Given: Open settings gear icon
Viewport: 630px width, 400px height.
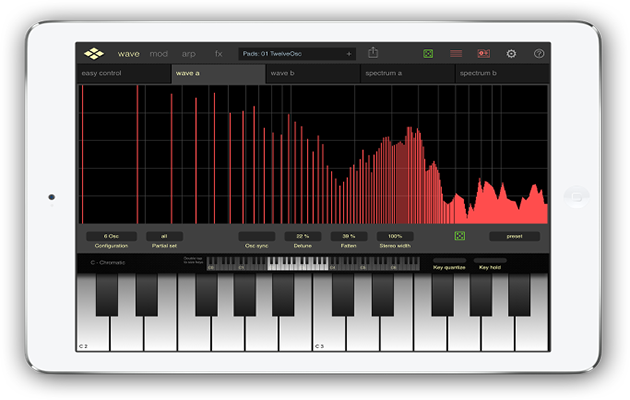Looking at the screenshot, I should (511, 53).
